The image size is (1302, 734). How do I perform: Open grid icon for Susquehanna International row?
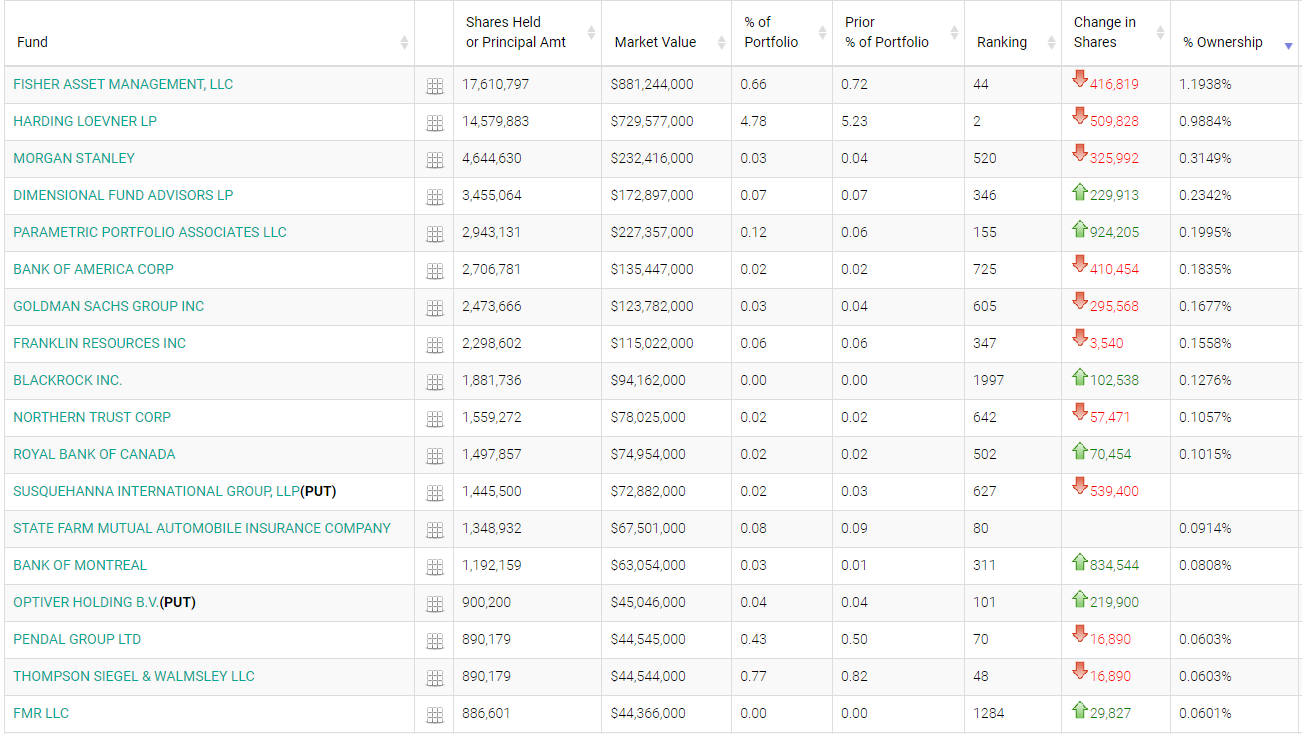click(x=434, y=493)
